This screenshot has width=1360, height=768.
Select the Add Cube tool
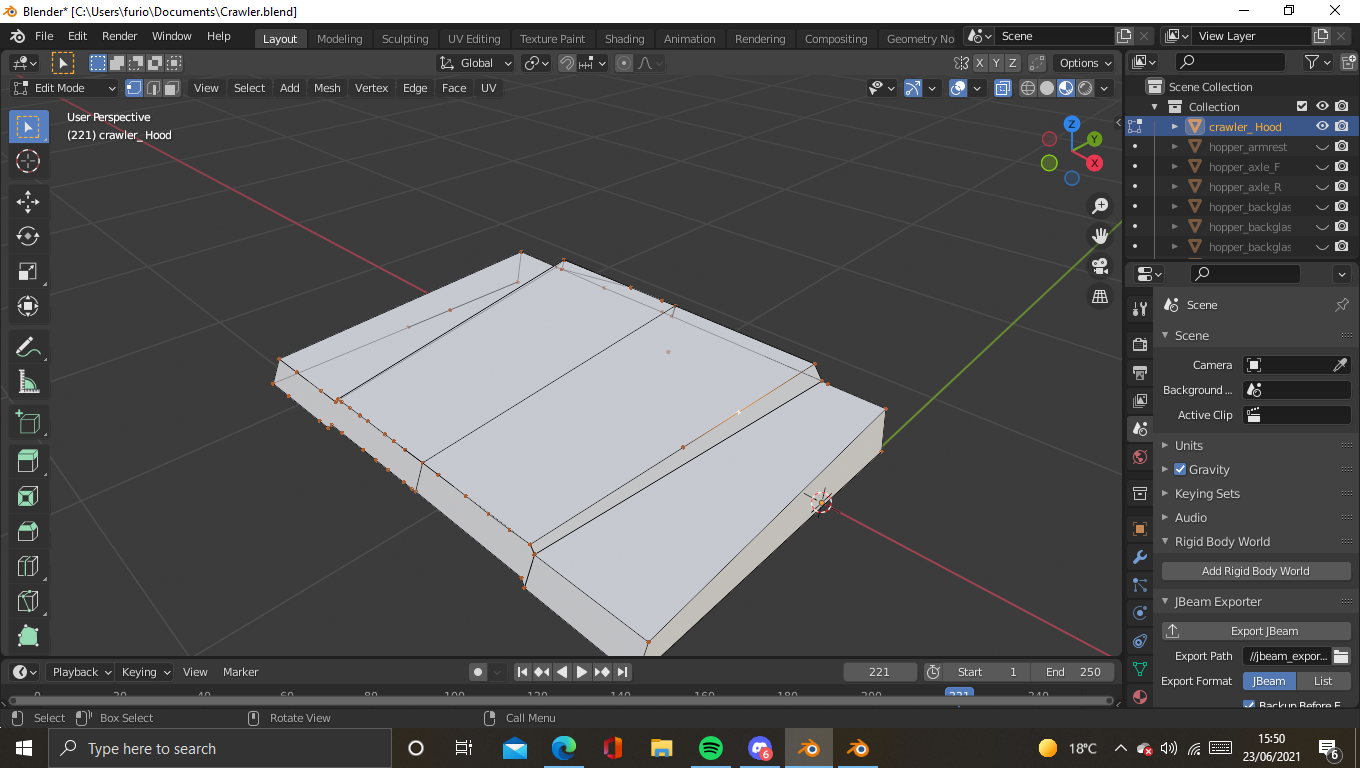pyautogui.click(x=28, y=422)
